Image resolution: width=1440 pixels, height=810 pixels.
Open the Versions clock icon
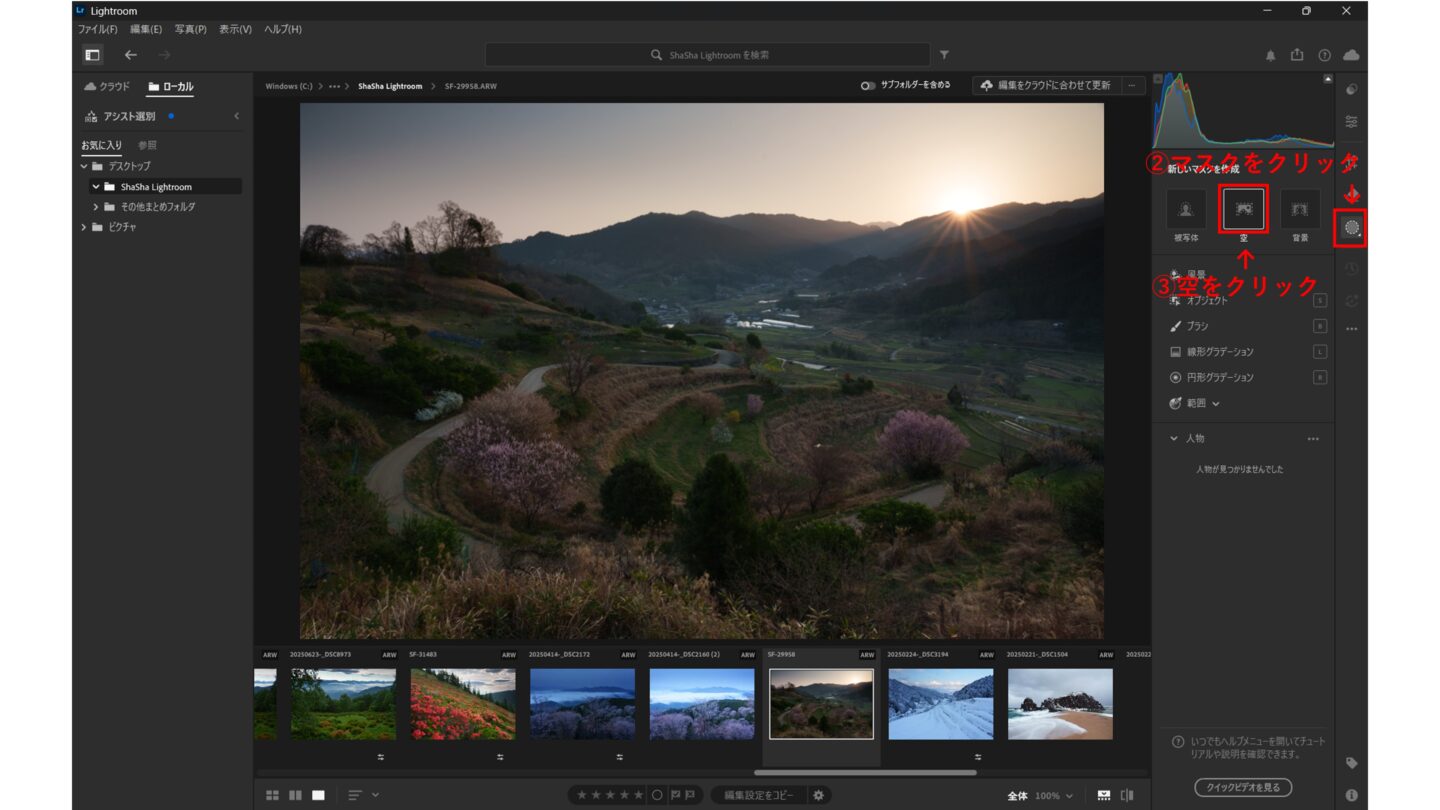pyautogui.click(x=1351, y=268)
